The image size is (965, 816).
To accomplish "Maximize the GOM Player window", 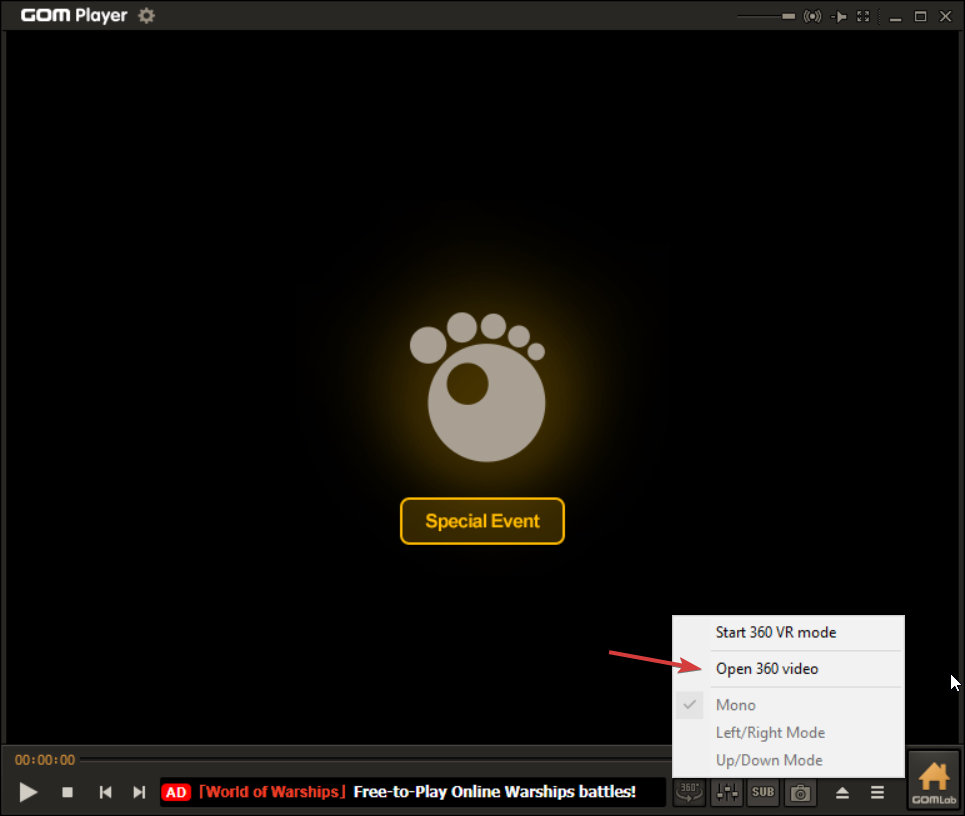I will click(x=920, y=17).
